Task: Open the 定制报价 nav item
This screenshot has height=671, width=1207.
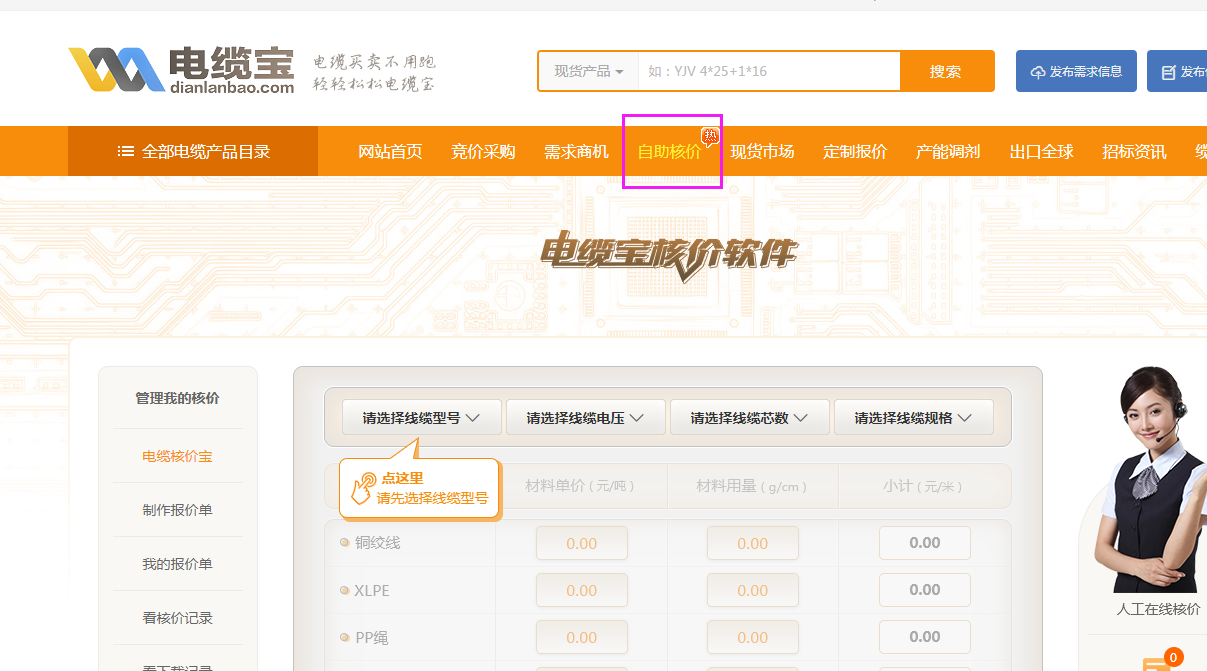Action: (x=855, y=151)
